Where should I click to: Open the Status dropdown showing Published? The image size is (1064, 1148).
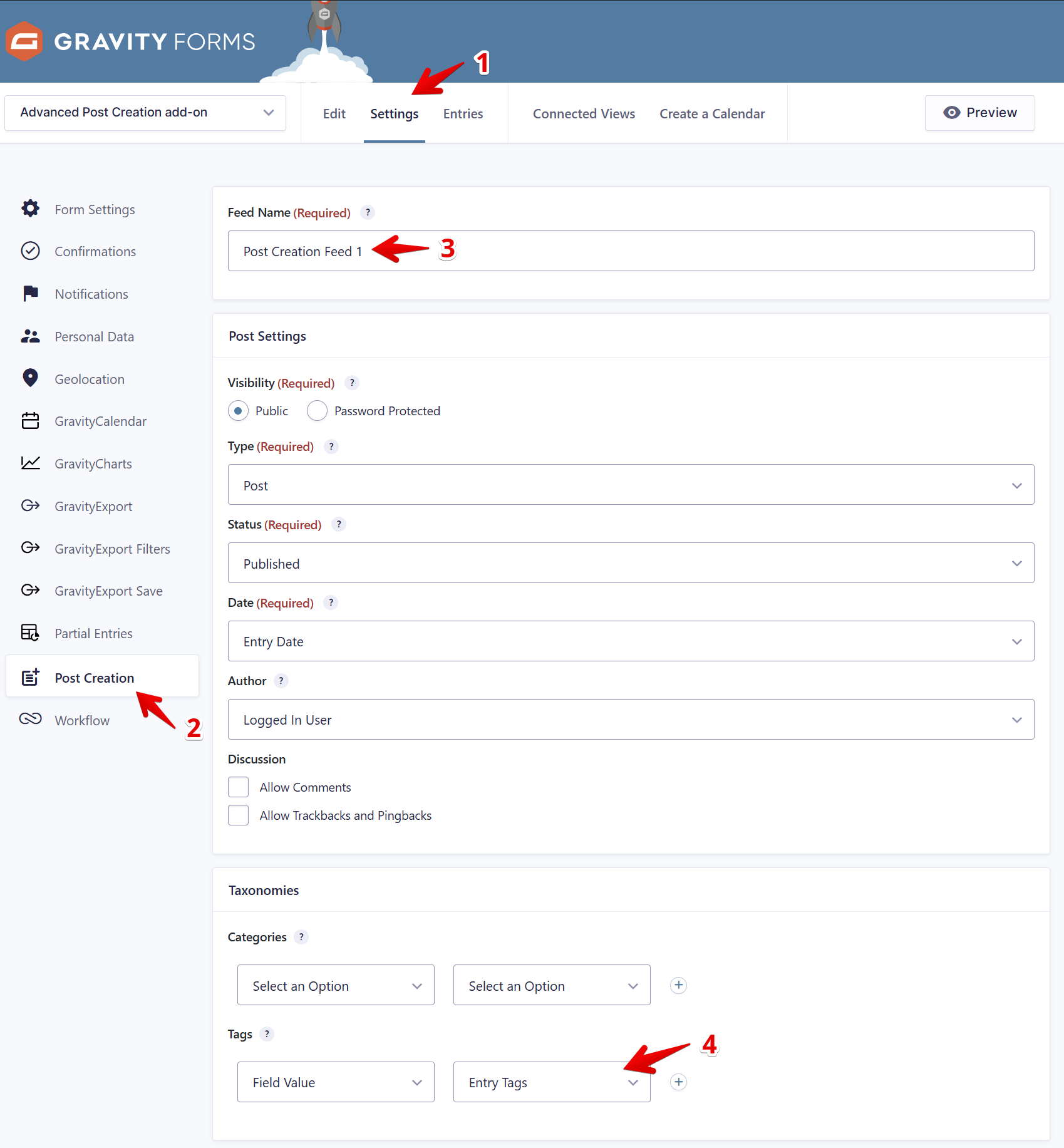(x=631, y=563)
